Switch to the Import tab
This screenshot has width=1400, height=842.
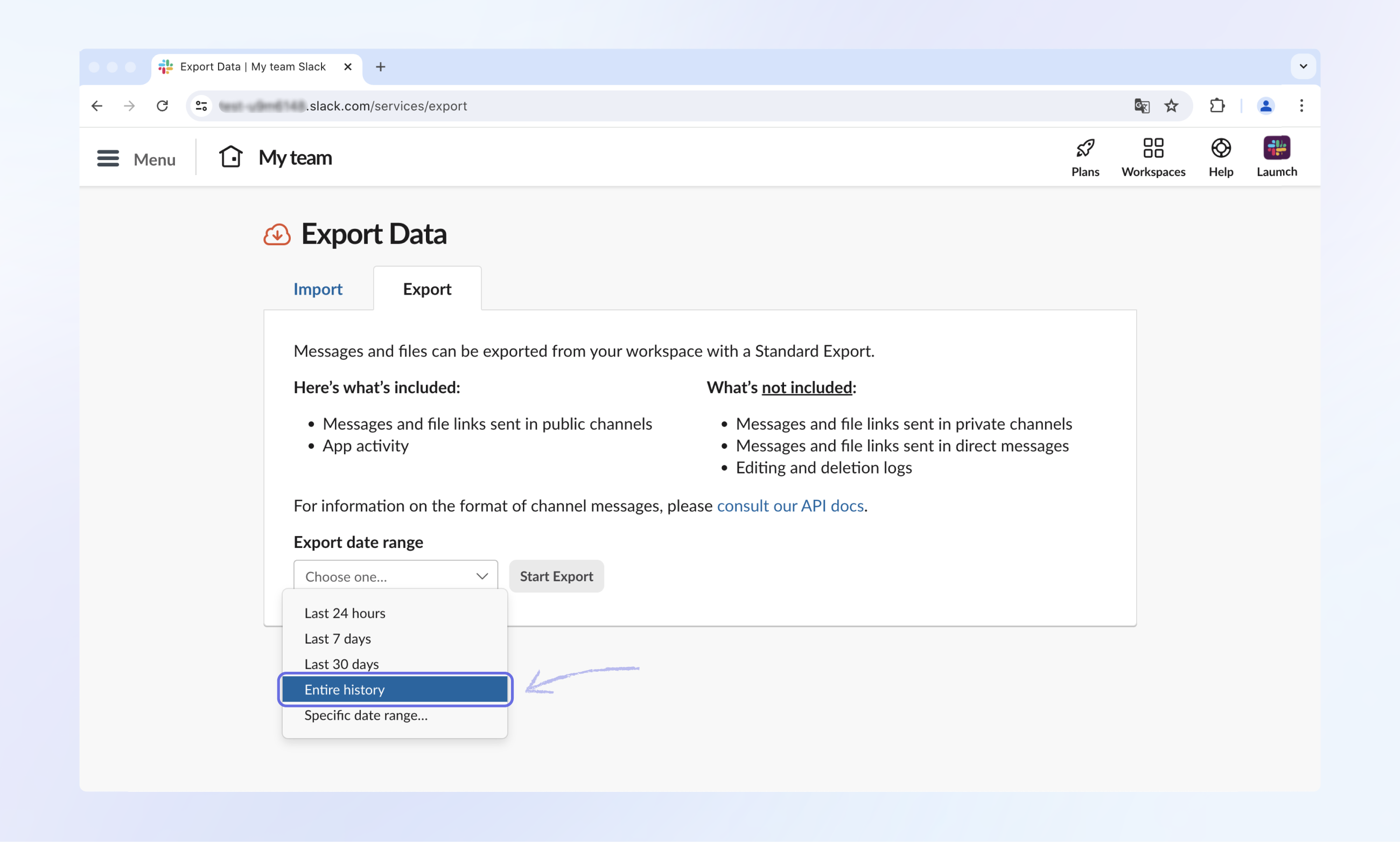318,289
